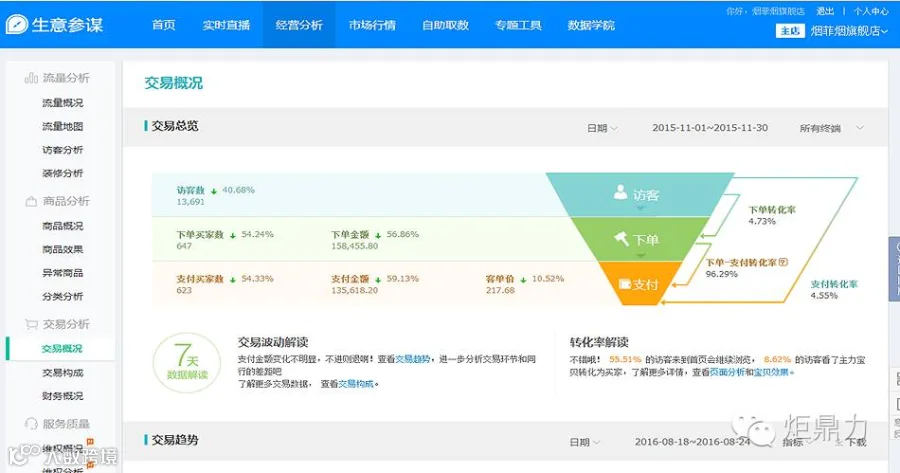Viewport: 900px width, 473px height.
Task: Click the 商品分析 bag icon
Action: pyautogui.click(x=31, y=201)
